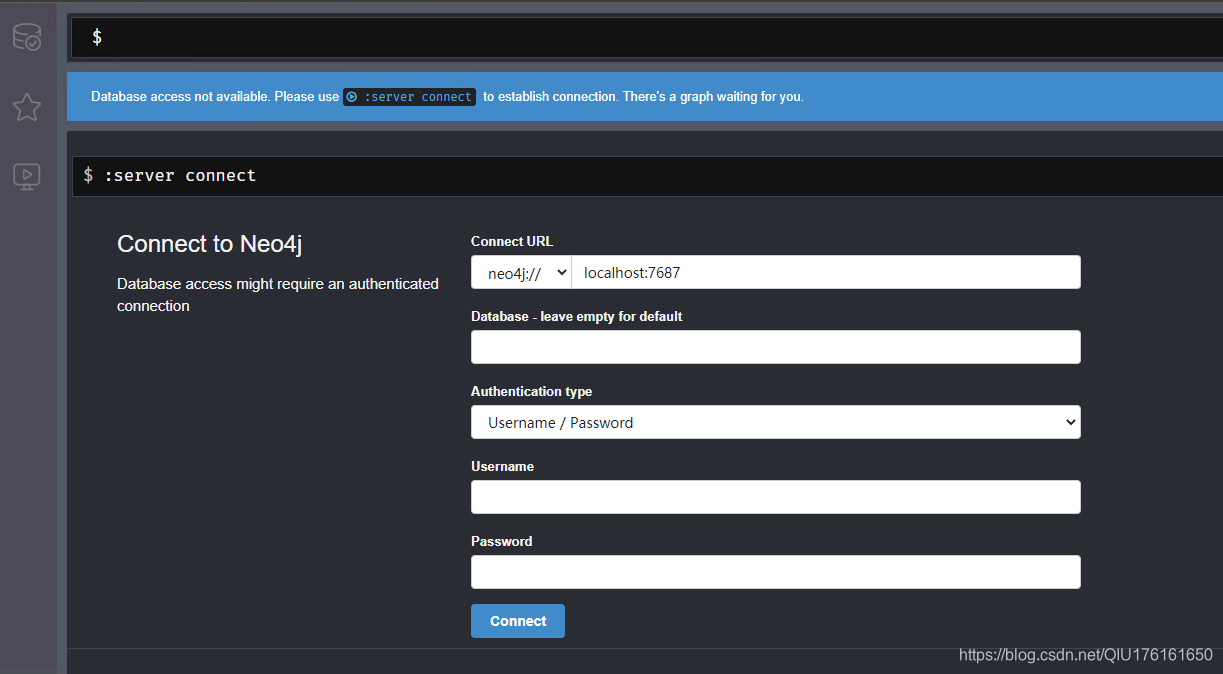
Task: Click the 'Connect URL' label
Action: tap(512, 241)
